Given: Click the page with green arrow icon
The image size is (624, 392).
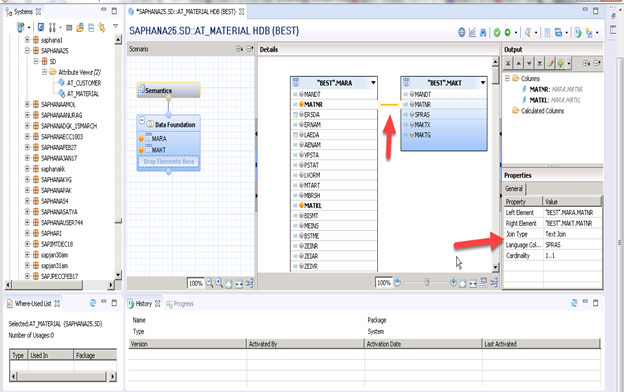Looking at the screenshot, I should pyautogui.click(x=578, y=33).
